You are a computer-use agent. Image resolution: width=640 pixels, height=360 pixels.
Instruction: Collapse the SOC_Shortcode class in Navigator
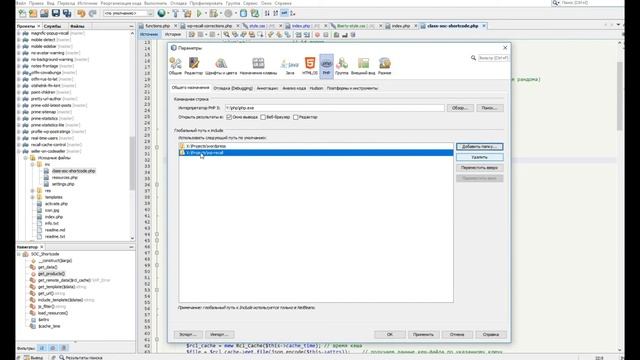pos(19,254)
